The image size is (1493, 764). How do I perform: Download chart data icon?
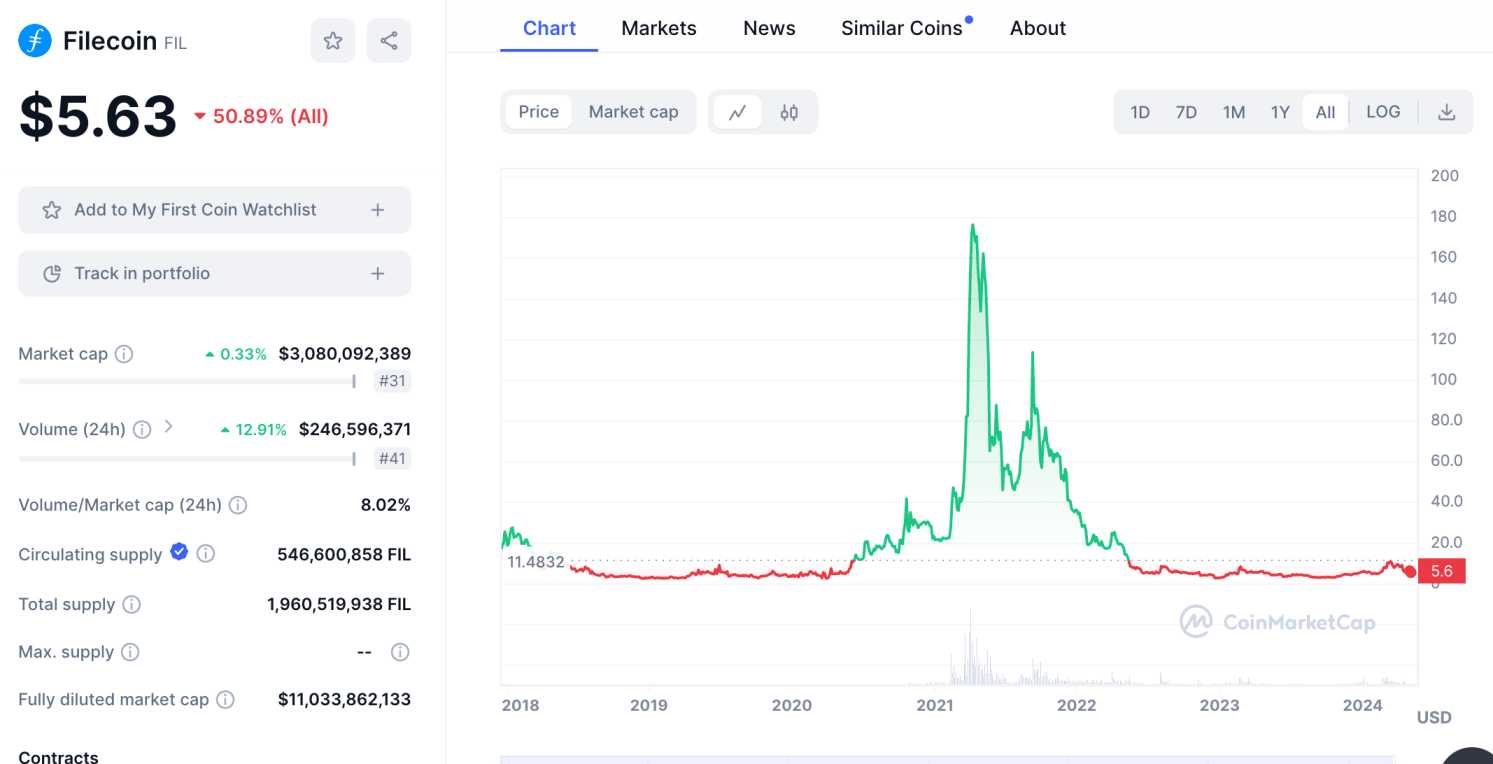coord(1446,112)
